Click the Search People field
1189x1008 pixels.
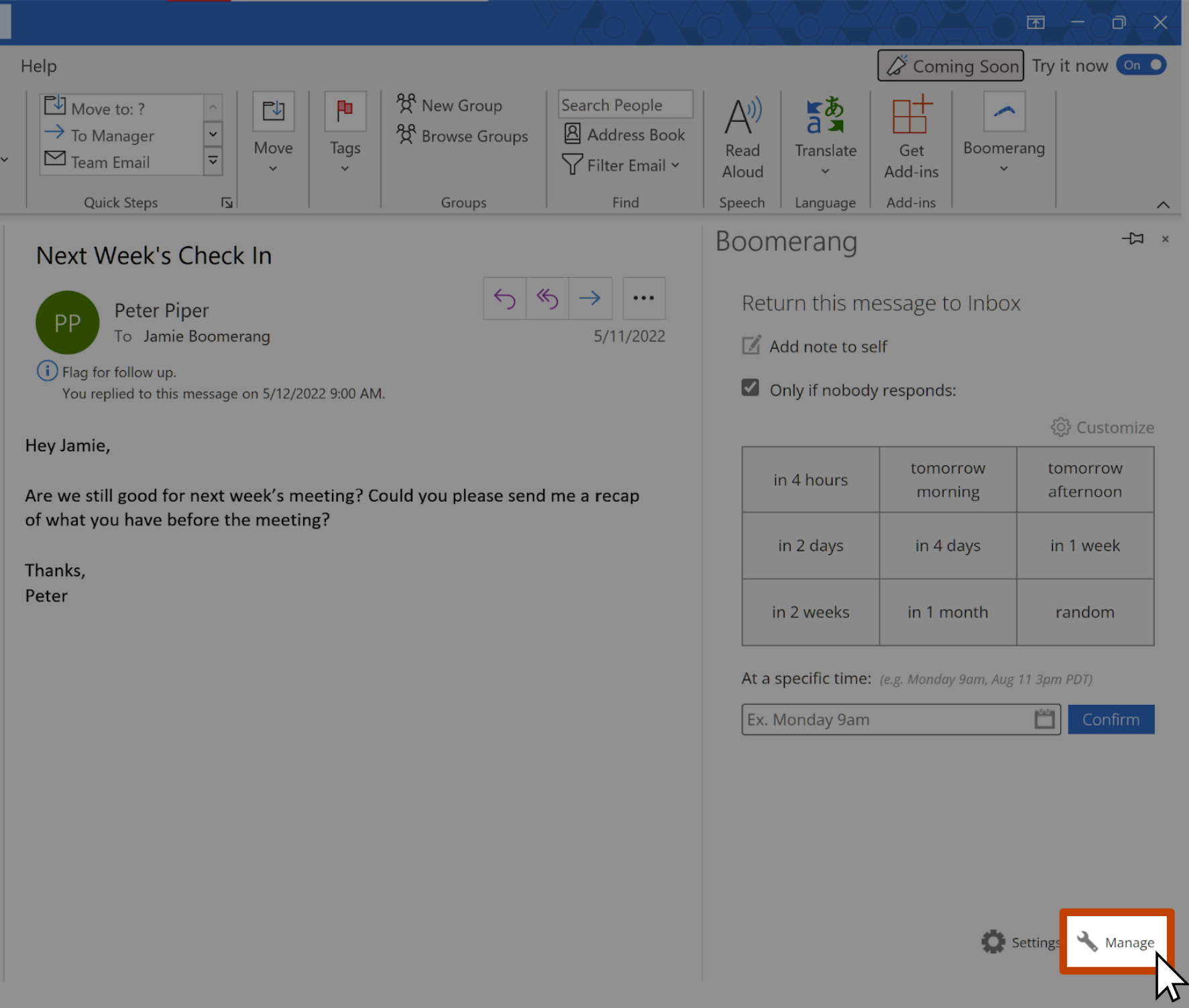click(626, 105)
